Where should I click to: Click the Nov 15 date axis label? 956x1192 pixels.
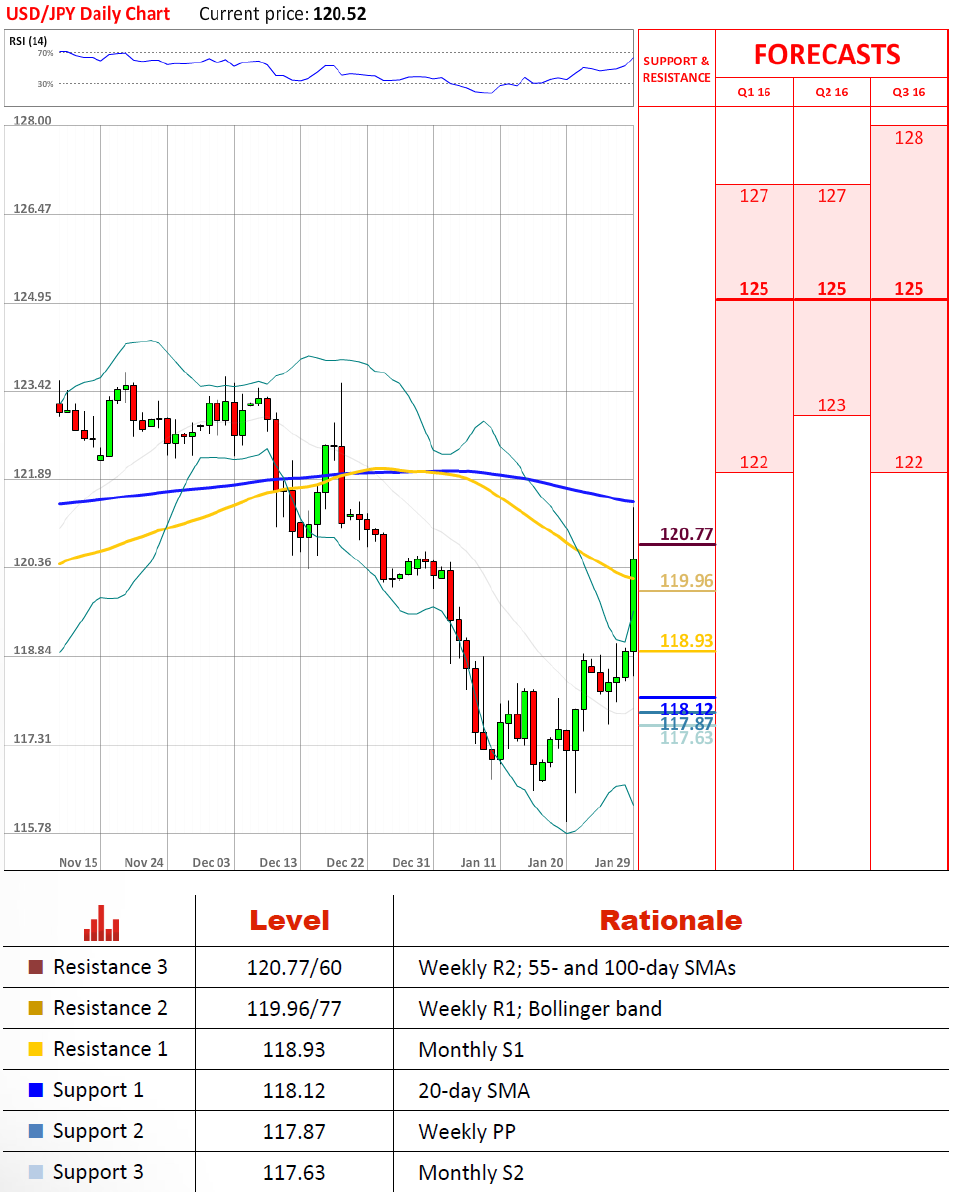[78, 862]
